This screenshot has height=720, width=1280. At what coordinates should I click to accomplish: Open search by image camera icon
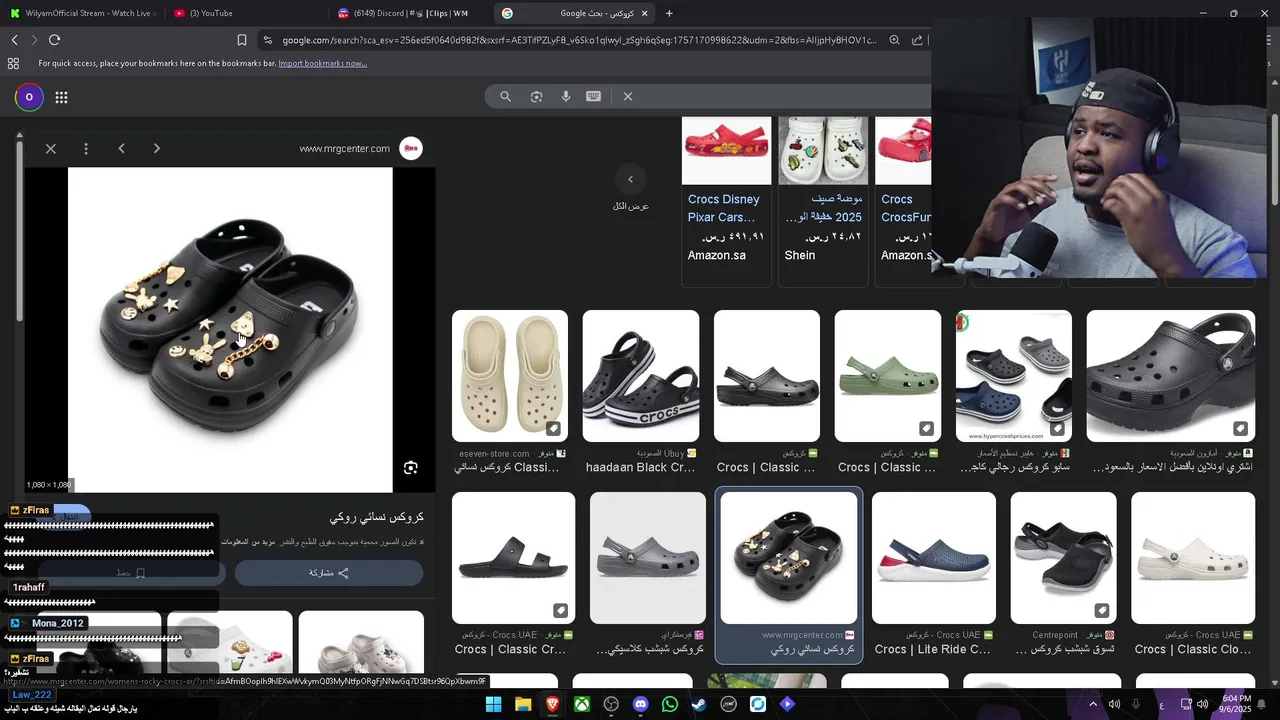pos(537,97)
